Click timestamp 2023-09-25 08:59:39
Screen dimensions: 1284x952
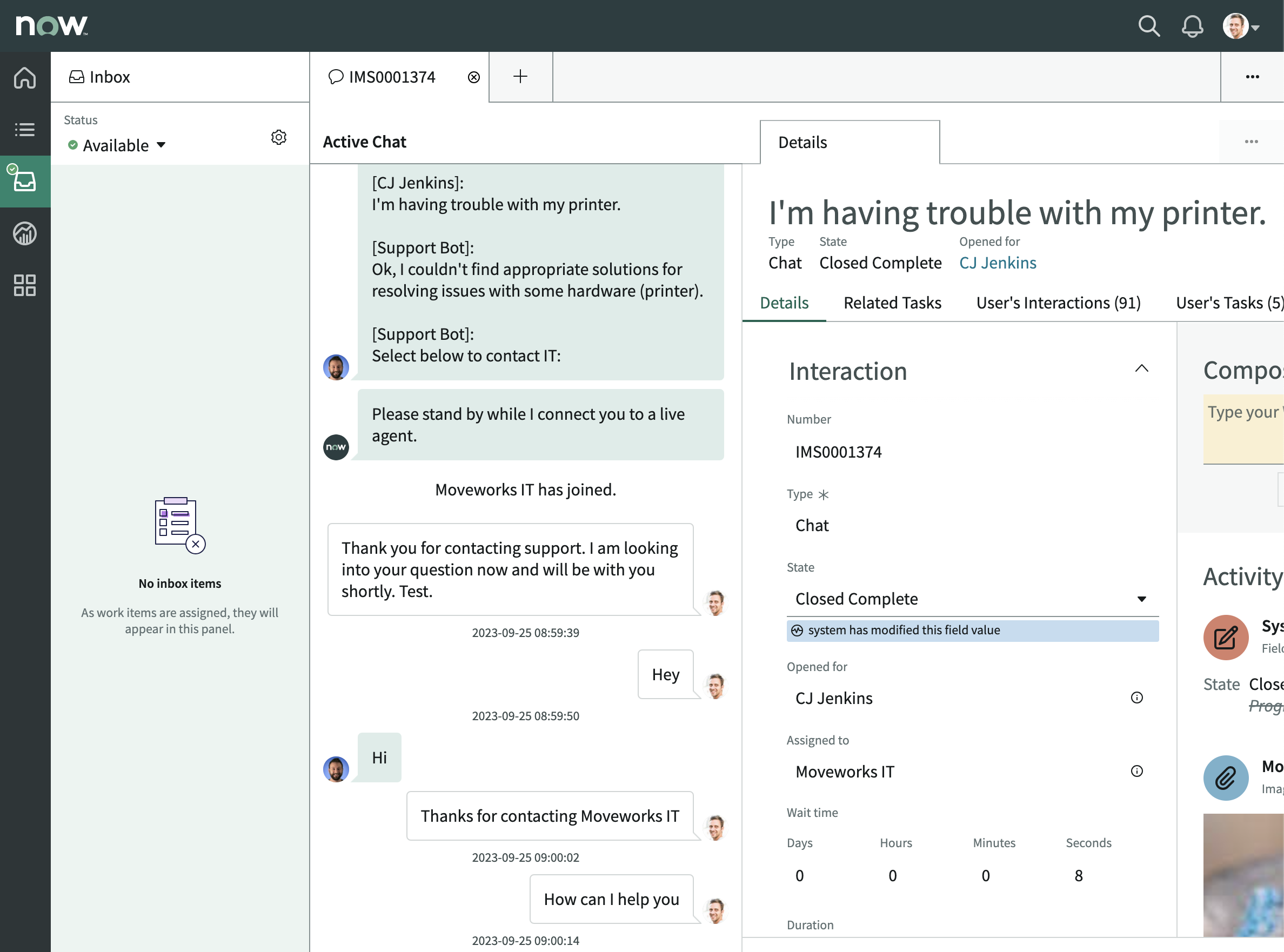(x=526, y=633)
